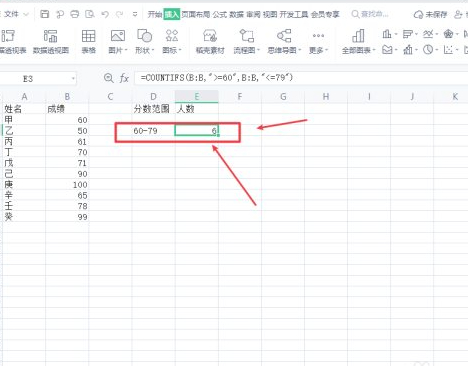Image resolution: width=468 pixels, height=366 pixels.
Task: Click the 人数 header cell
Action: pos(197,109)
